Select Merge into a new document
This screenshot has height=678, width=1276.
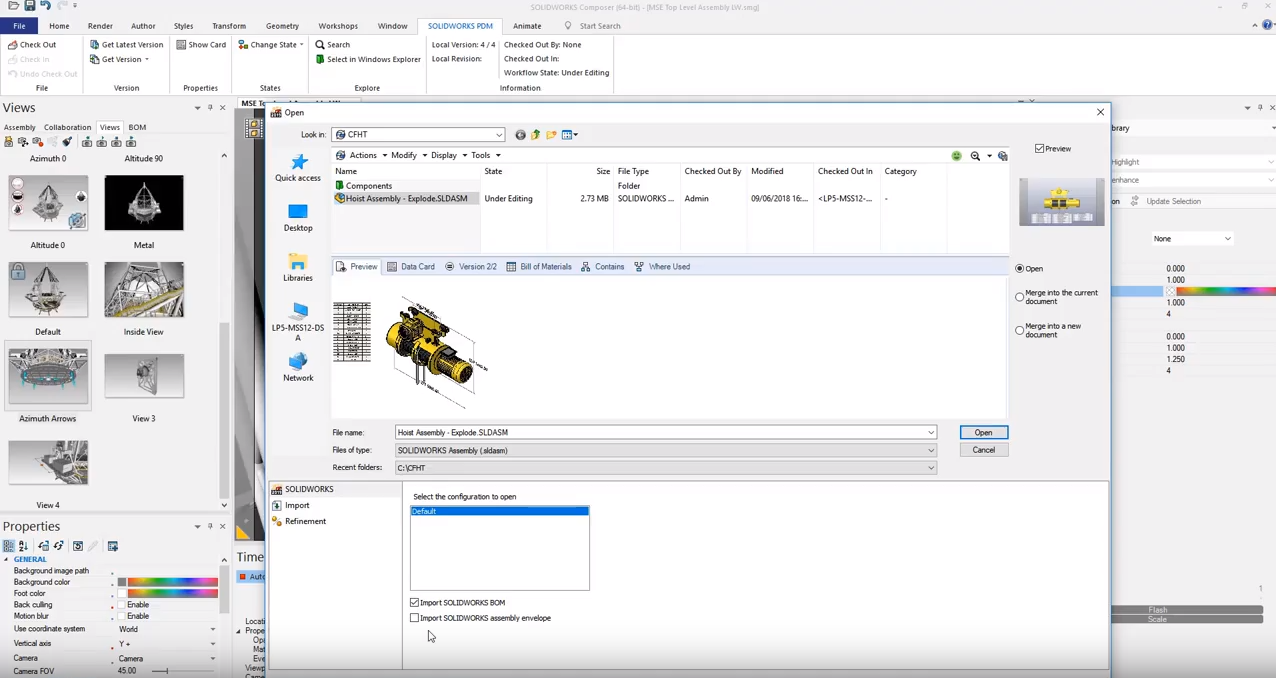[x=1020, y=330]
